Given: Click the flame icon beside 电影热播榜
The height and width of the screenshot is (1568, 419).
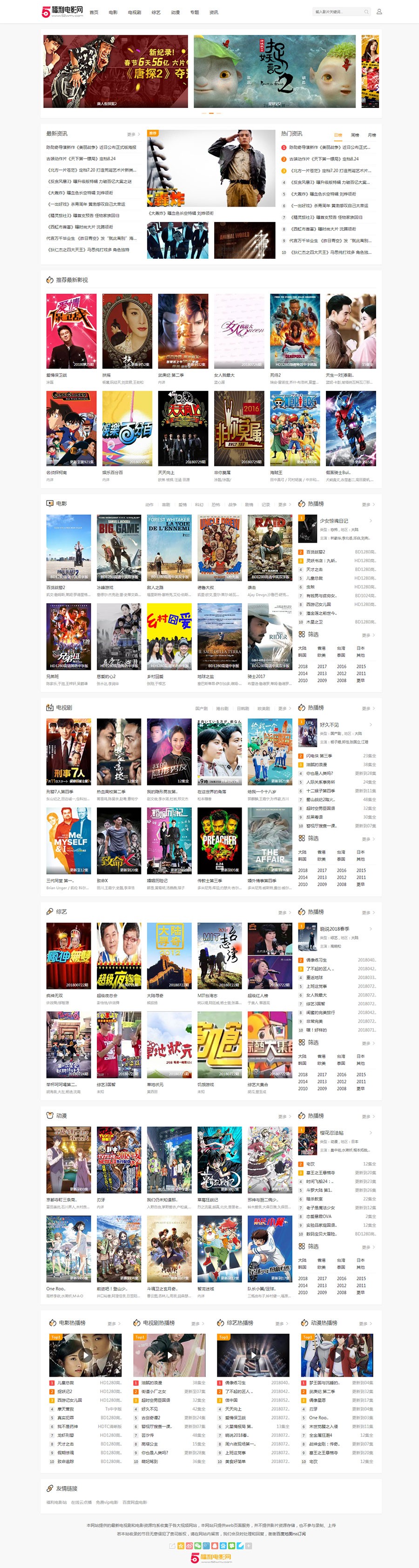Looking at the screenshot, I should (53, 1323).
